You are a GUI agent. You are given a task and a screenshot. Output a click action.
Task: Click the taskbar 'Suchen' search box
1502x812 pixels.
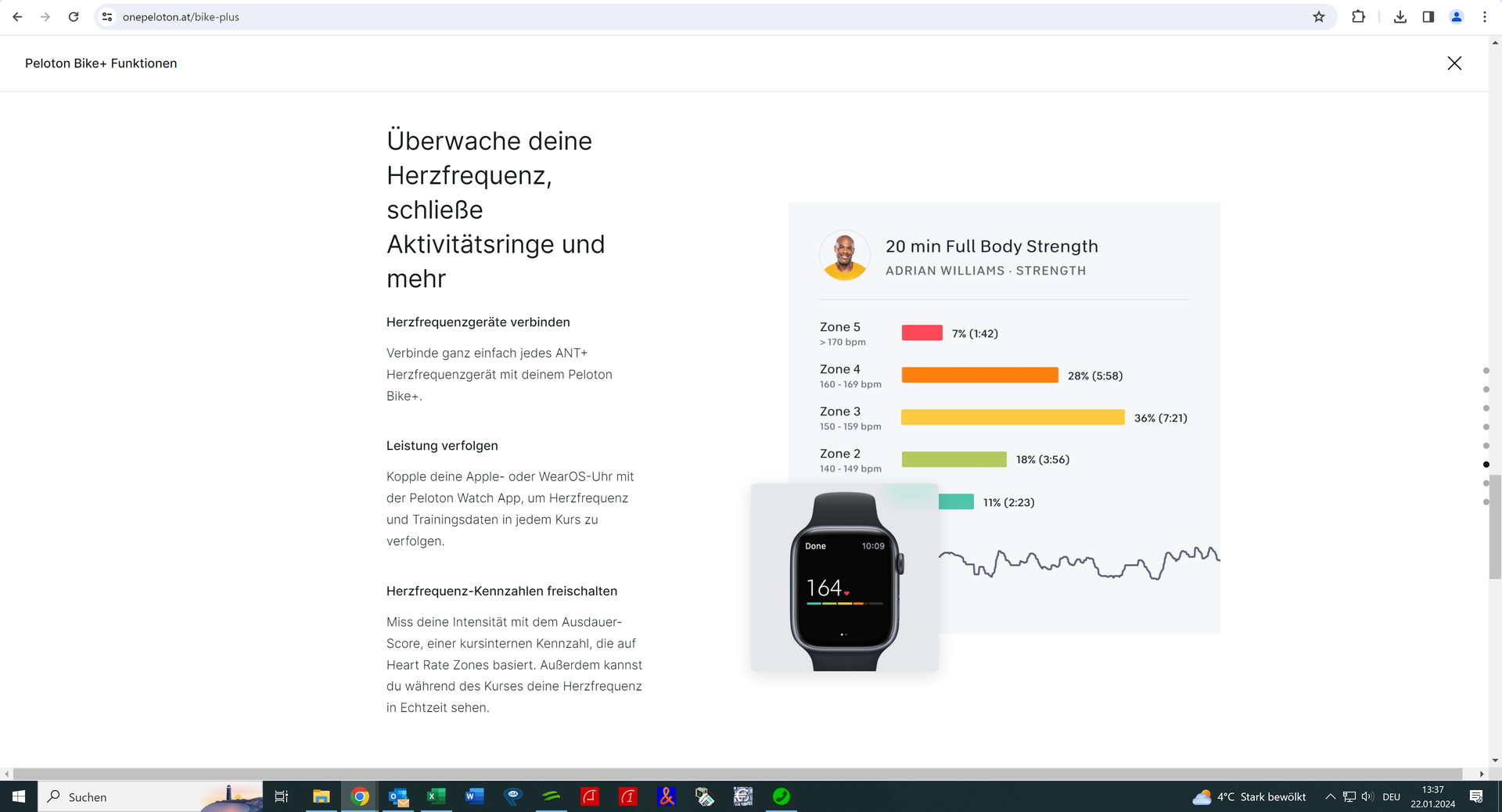150,796
